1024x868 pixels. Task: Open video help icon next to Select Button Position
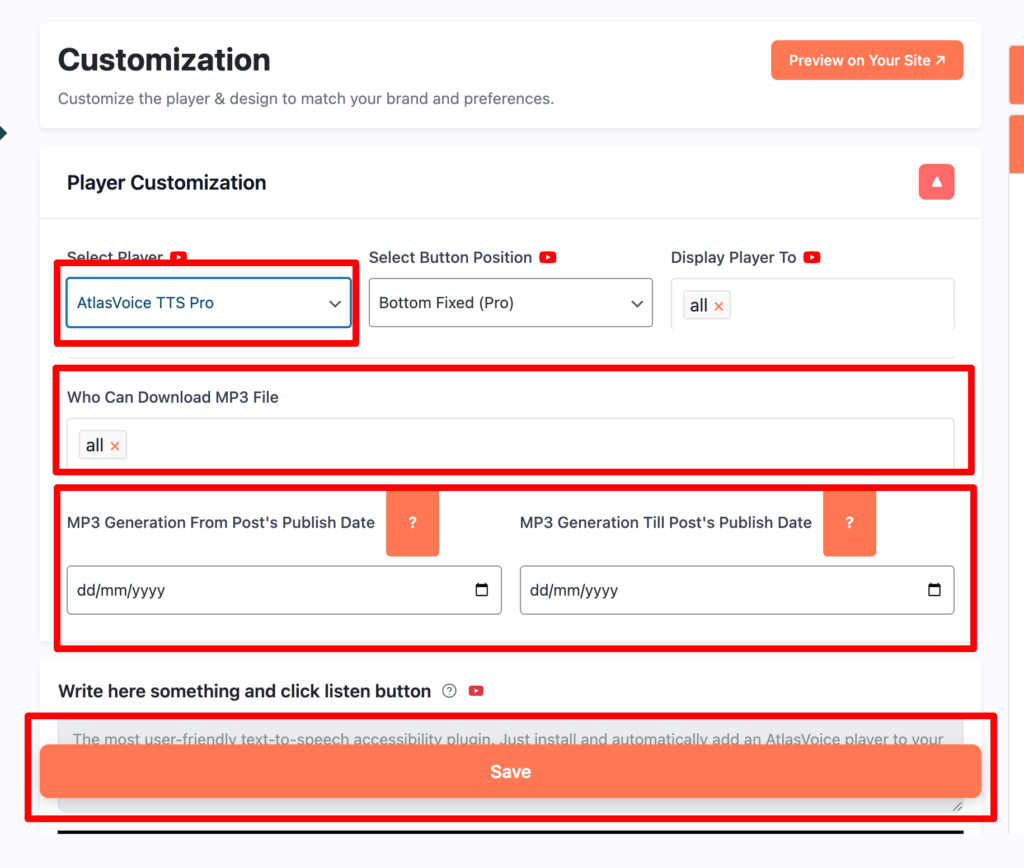coord(548,257)
